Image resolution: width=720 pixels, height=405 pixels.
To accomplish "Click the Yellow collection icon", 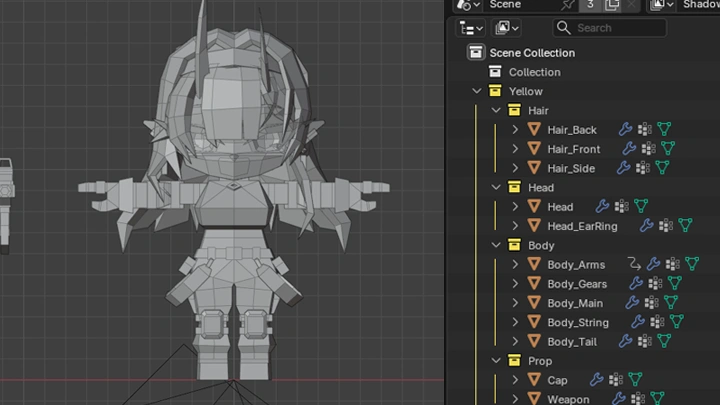I will 495,91.
